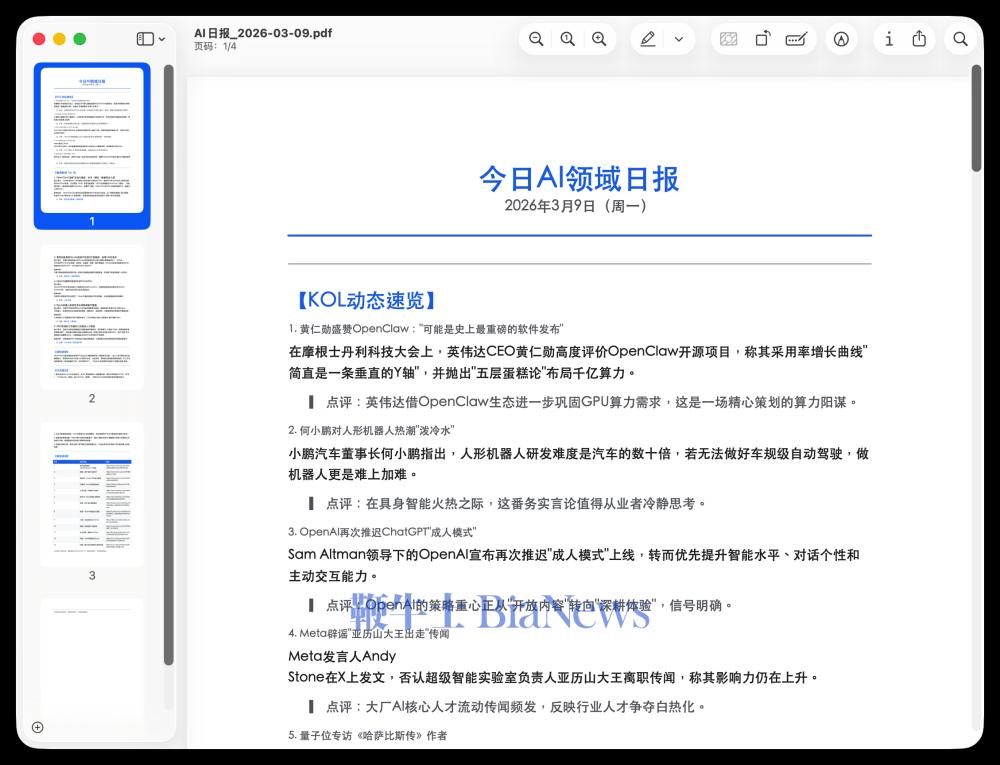Reset zoom to actual size
The width and height of the screenshot is (1000, 765).
click(x=567, y=39)
